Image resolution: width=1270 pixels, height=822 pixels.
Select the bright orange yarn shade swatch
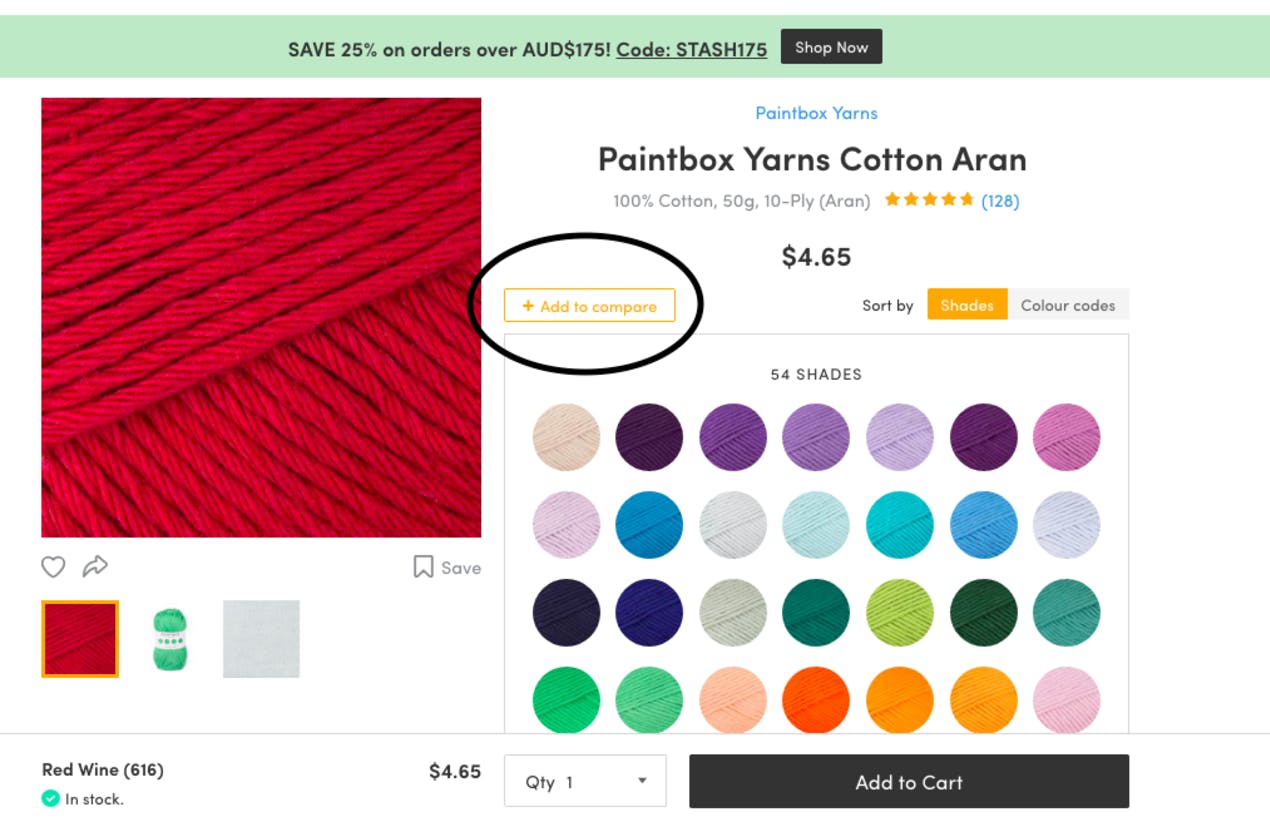815,700
